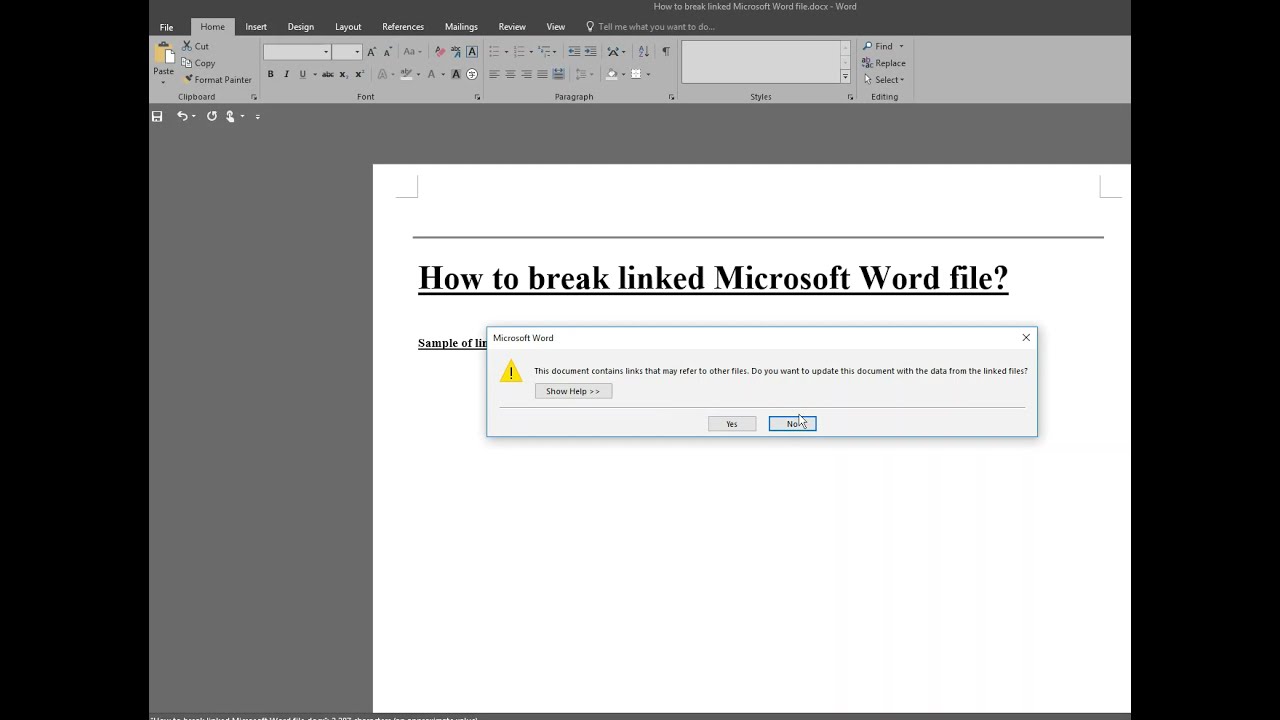1280x720 pixels.
Task: Switch to the Insert tab
Action: (256, 27)
